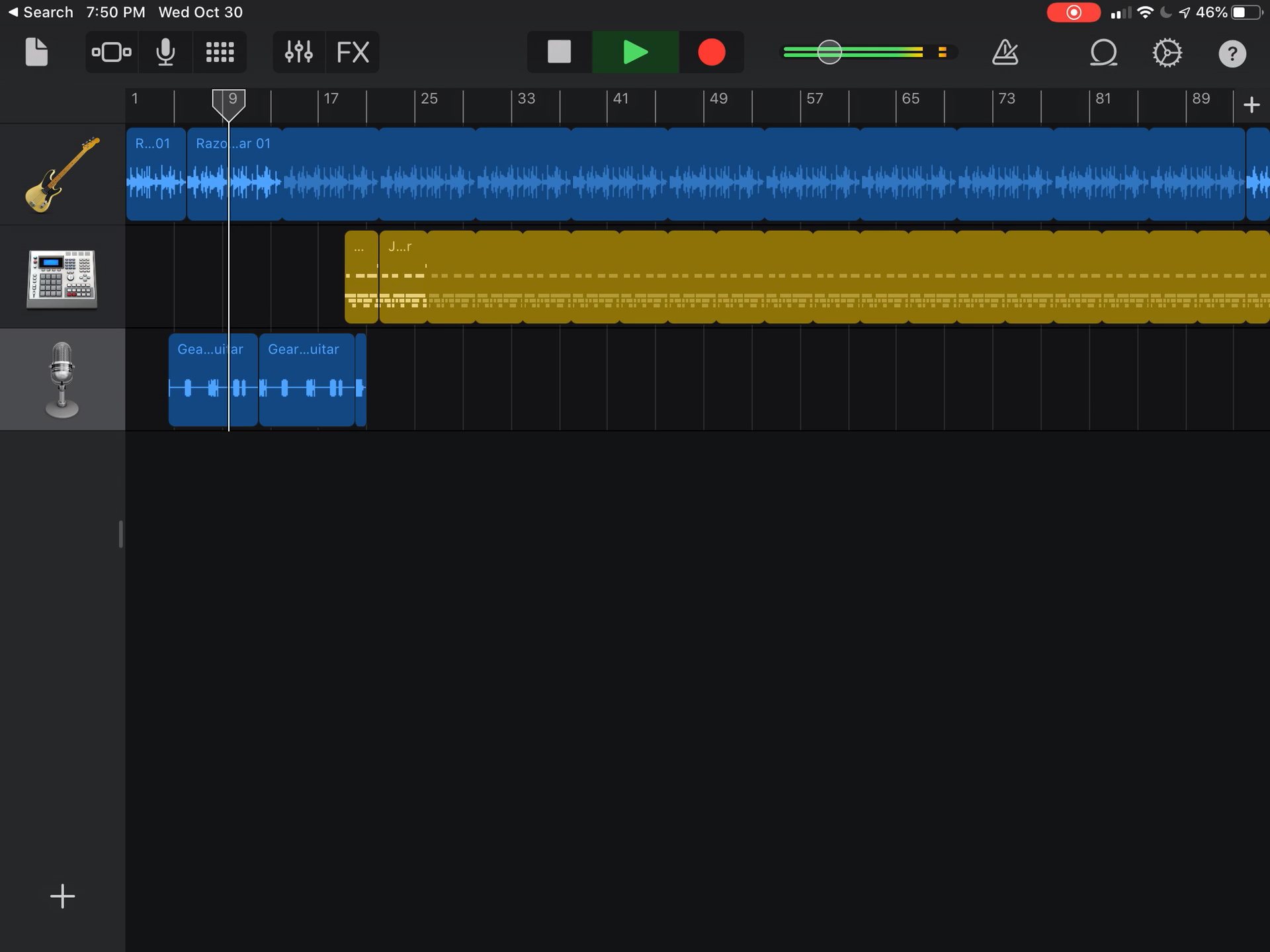The image size is (1270, 952).
Task: Select the R...01 bass region
Action: coord(156,175)
